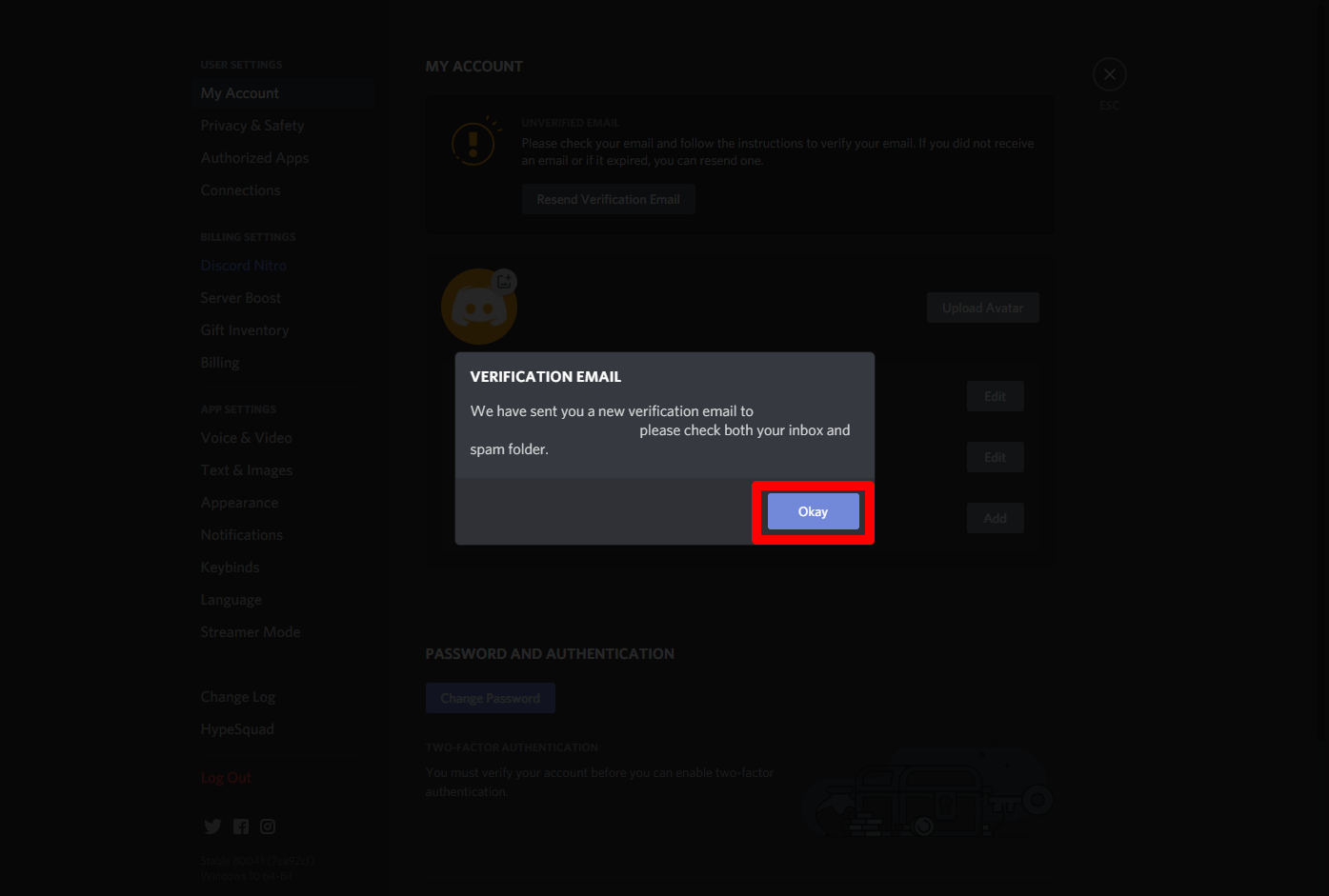1329x896 pixels.
Task: Click Resend Verification Email
Action: pos(608,199)
